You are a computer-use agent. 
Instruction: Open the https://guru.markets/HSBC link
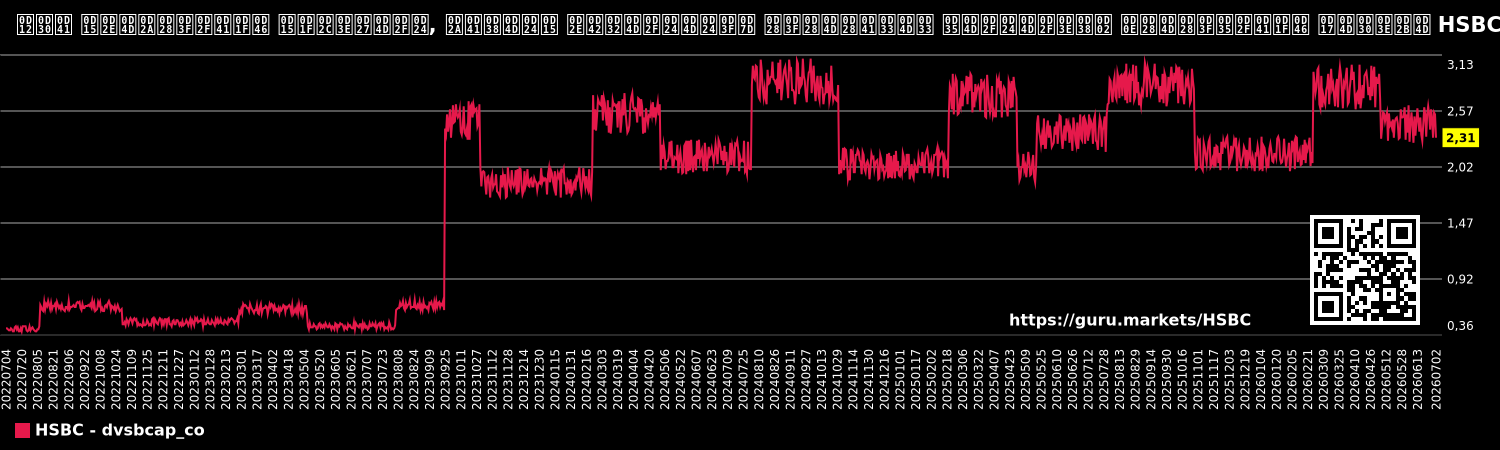[x=1130, y=320]
